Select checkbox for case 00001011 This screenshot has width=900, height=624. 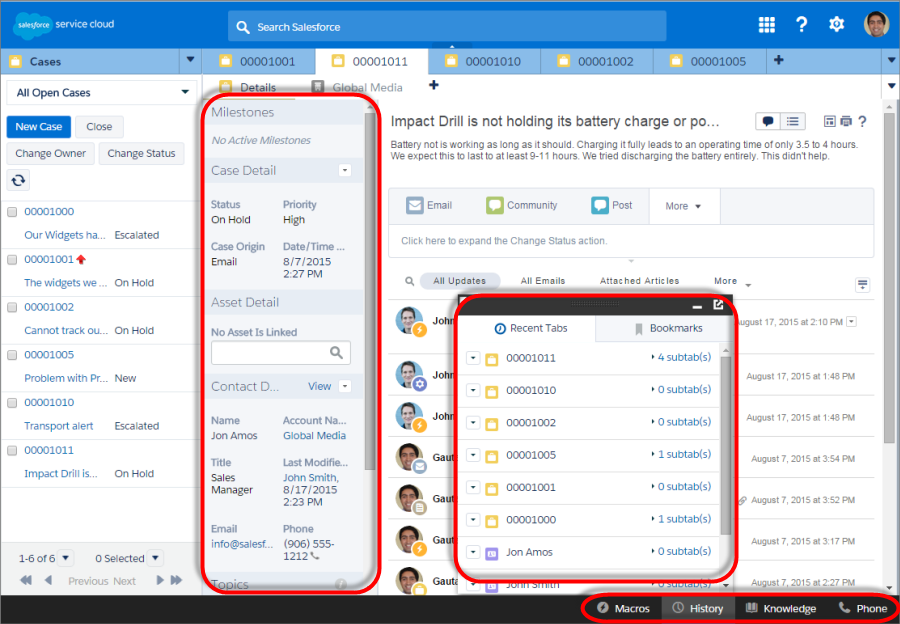[12, 451]
